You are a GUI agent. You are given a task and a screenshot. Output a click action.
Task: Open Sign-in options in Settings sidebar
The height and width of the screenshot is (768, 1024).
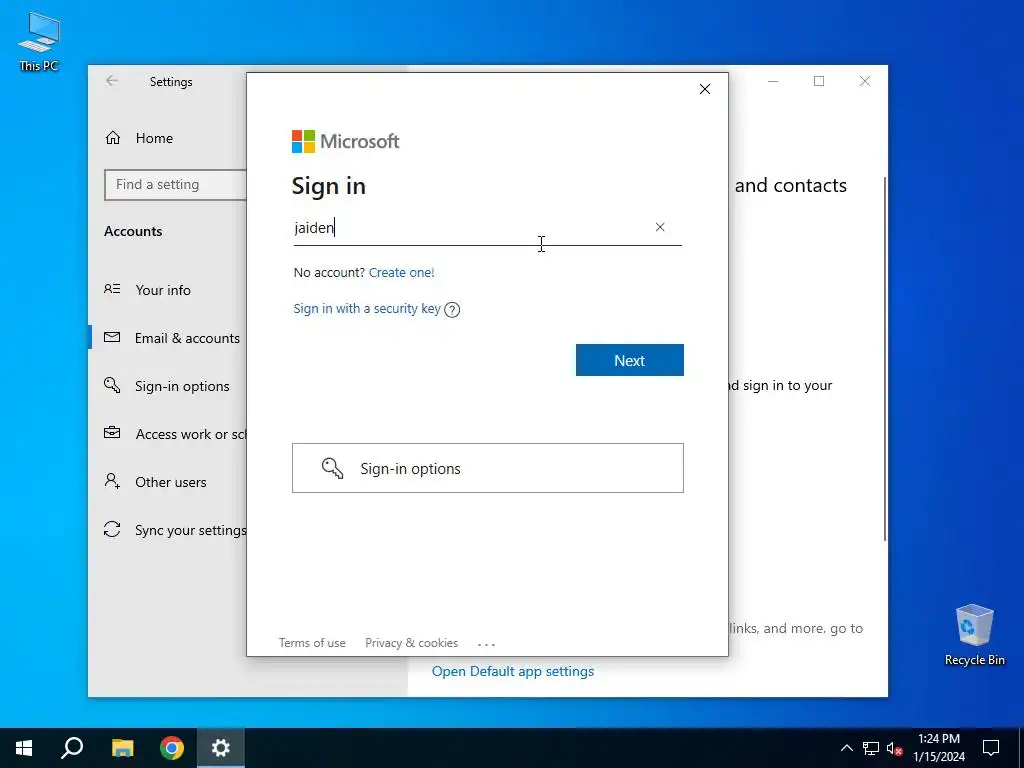coord(182,386)
